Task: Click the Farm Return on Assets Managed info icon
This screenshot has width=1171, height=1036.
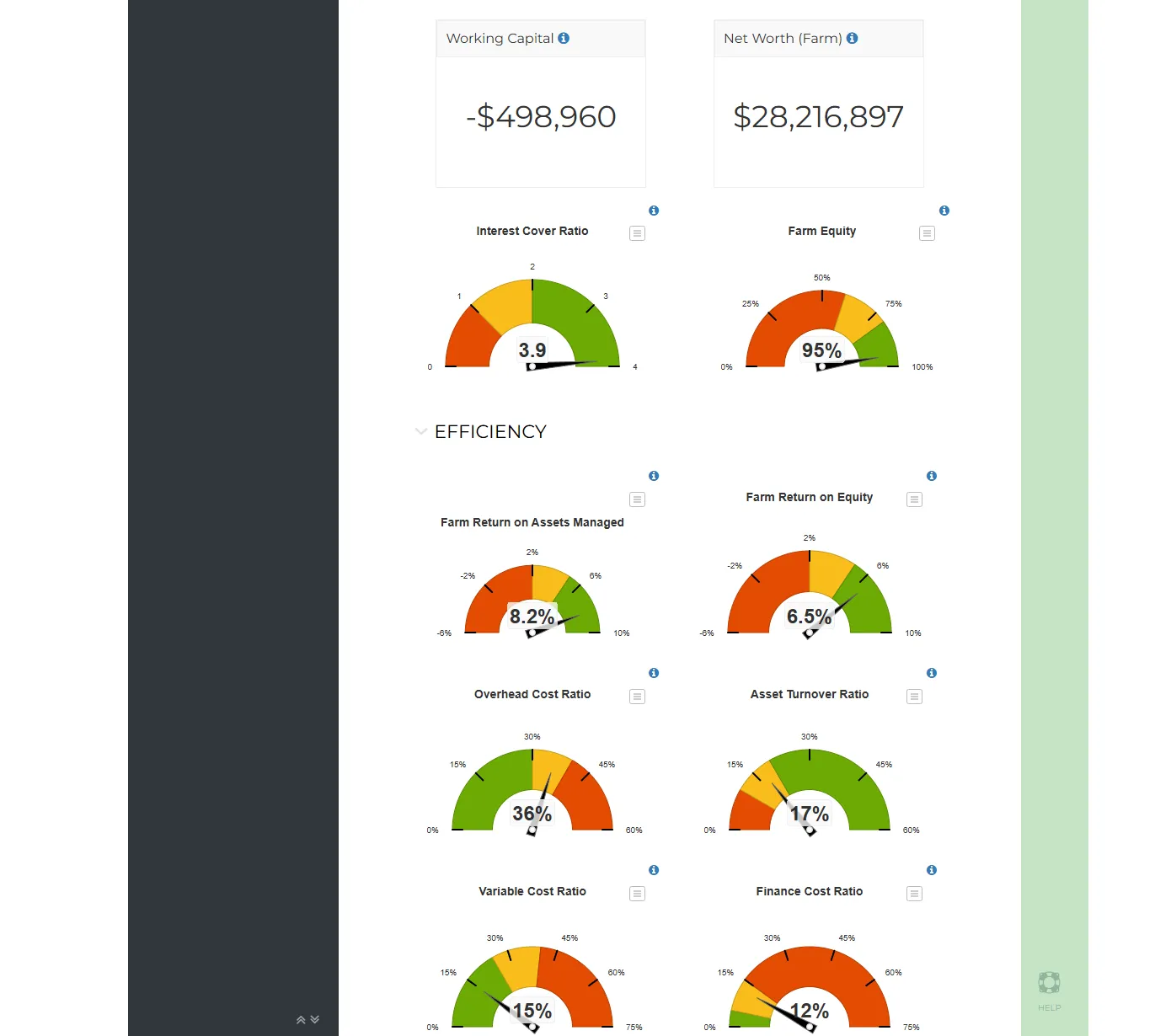Action: pos(653,476)
